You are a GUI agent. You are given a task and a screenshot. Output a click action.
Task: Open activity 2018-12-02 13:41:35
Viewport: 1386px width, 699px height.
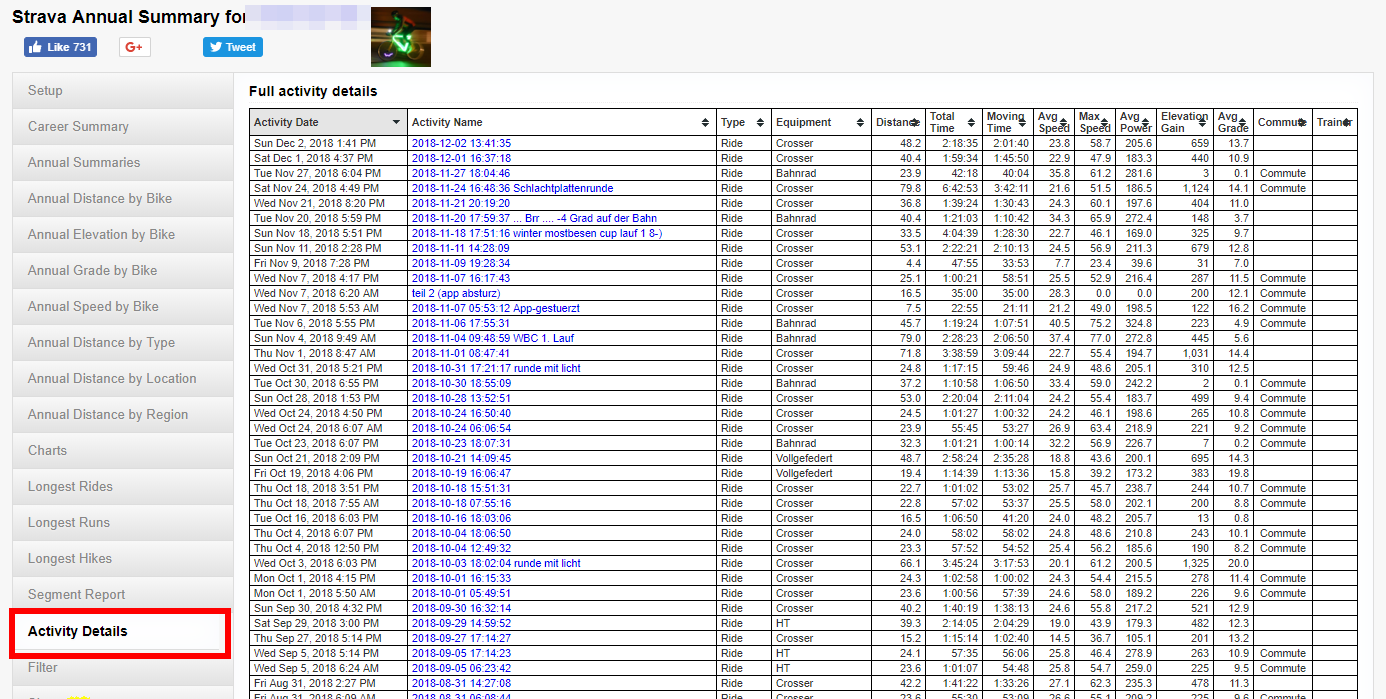461,143
